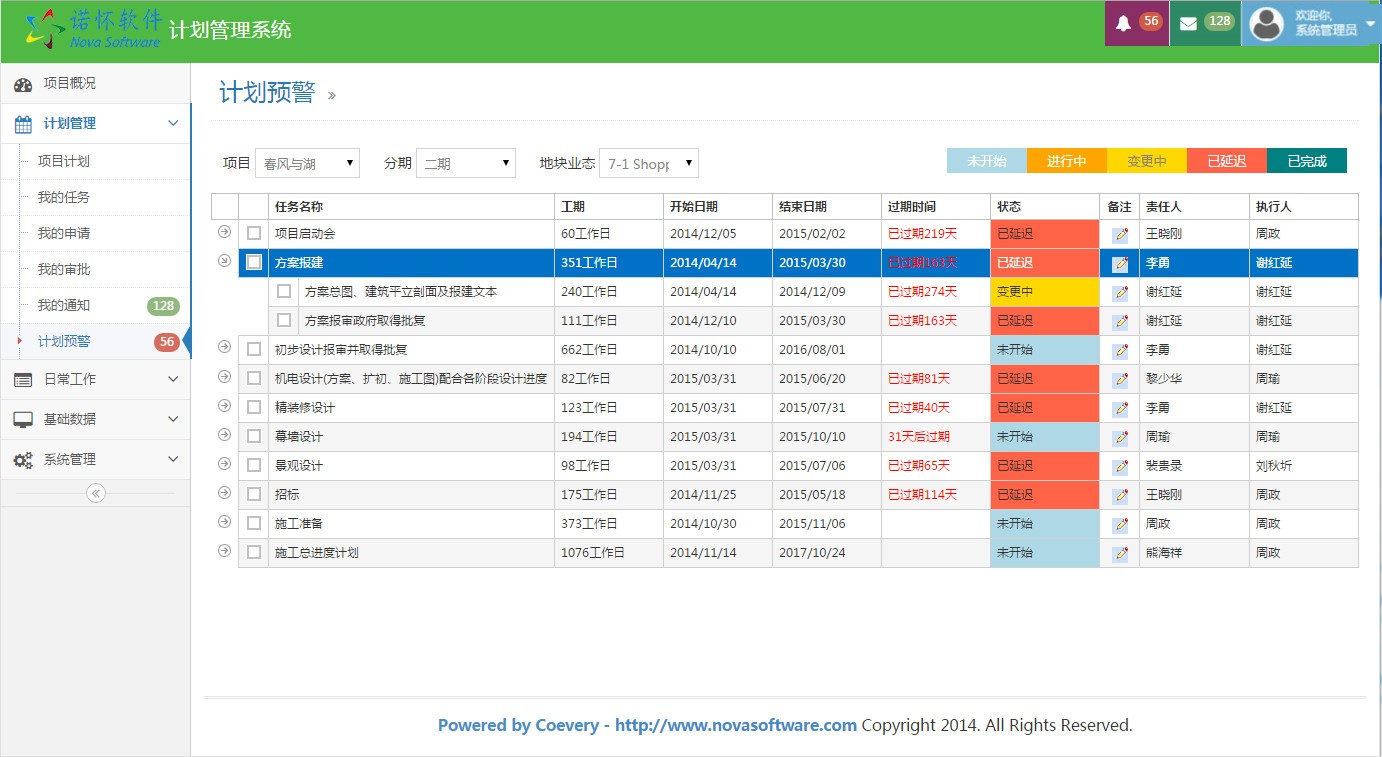Collapse the sidebar with double-arrow icon

click(x=96, y=493)
